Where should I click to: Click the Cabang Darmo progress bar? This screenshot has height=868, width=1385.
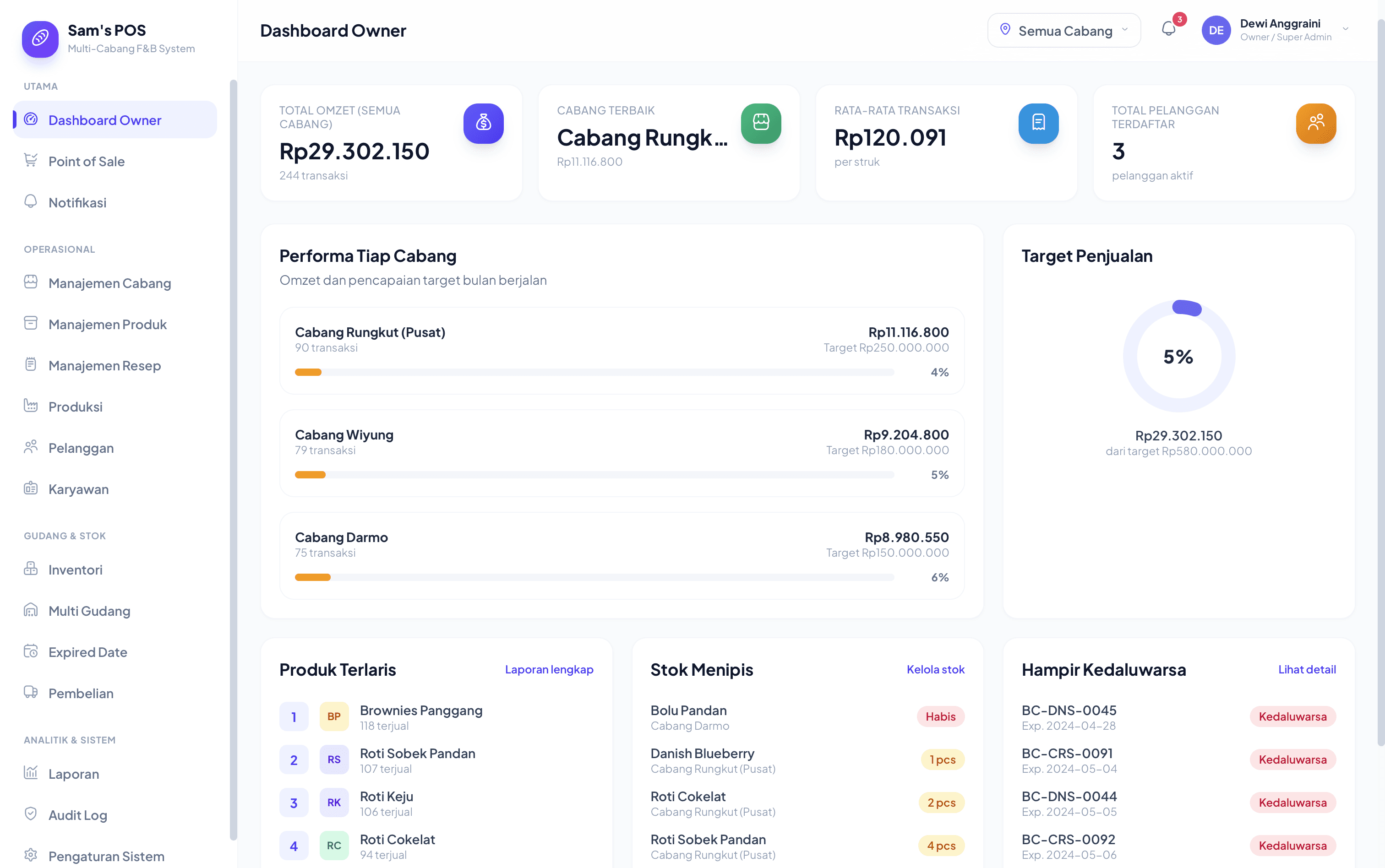click(x=594, y=577)
